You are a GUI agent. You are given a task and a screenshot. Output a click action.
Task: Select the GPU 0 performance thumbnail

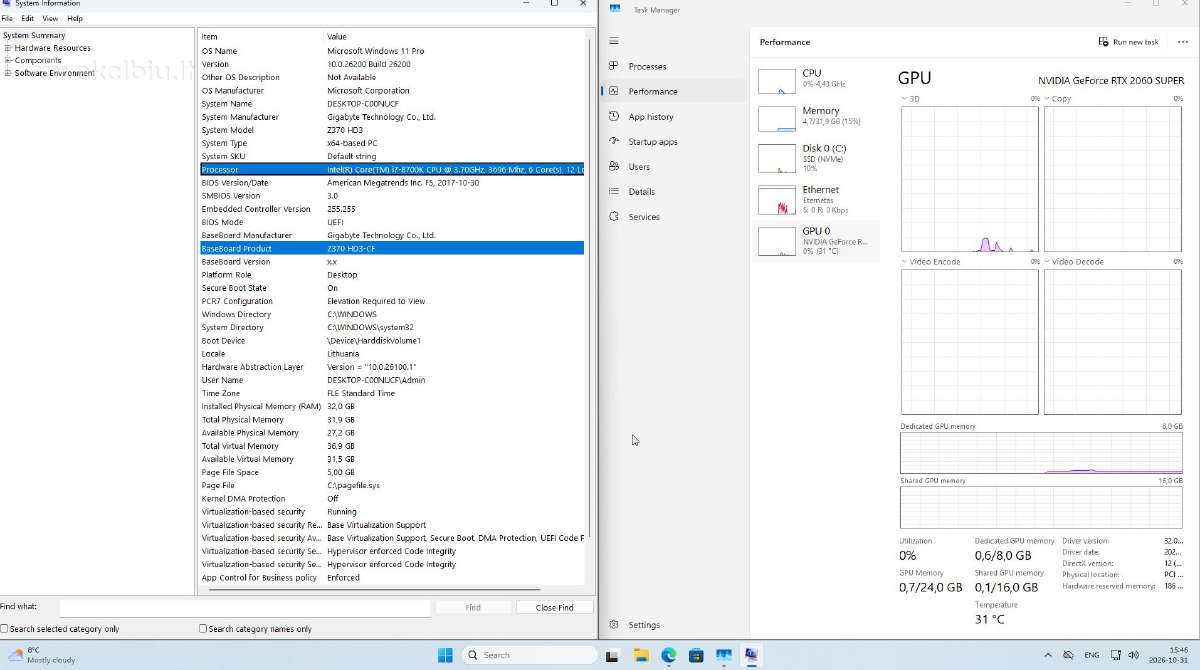tap(816, 241)
